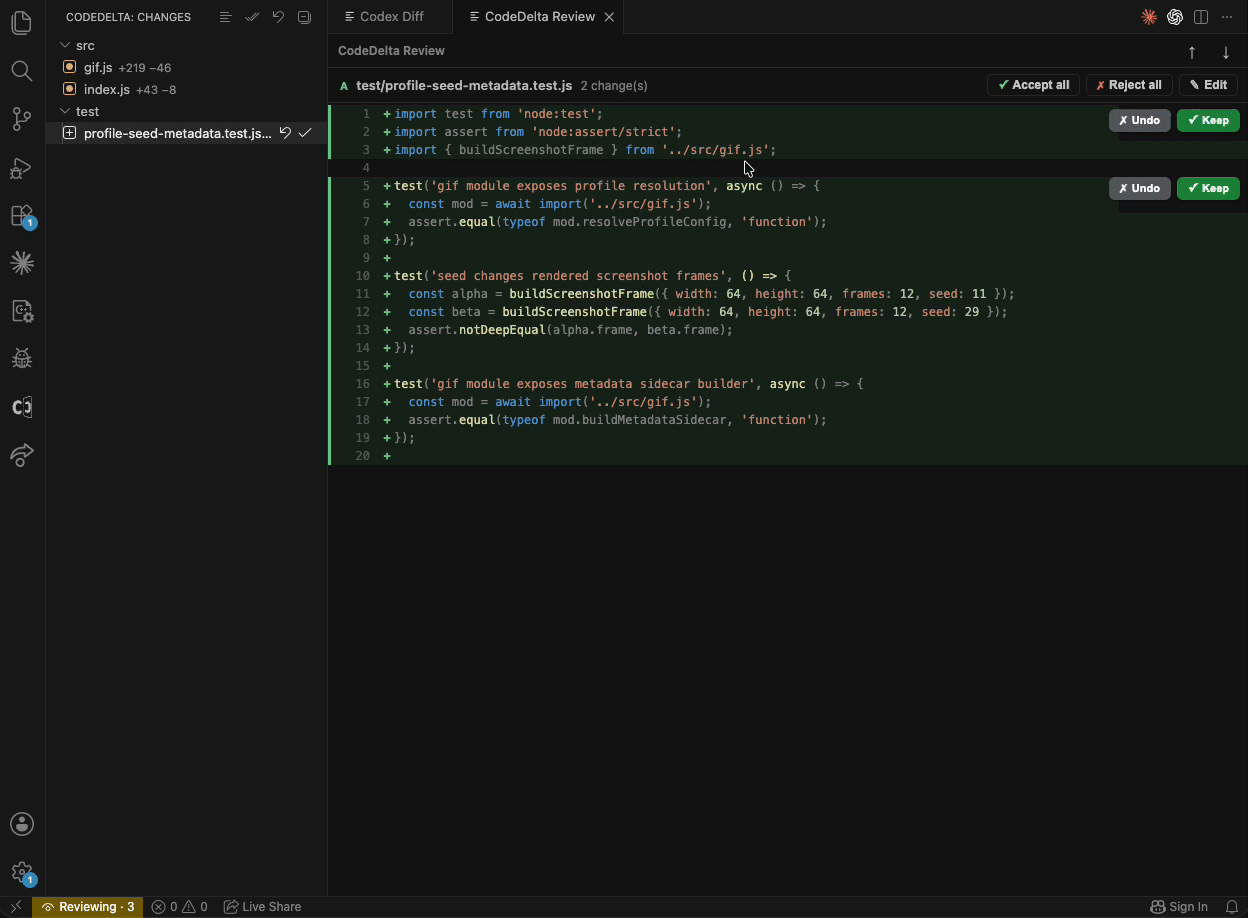Open the Explorer view in activity bar
1248x918 pixels.
tap(22, 23)
